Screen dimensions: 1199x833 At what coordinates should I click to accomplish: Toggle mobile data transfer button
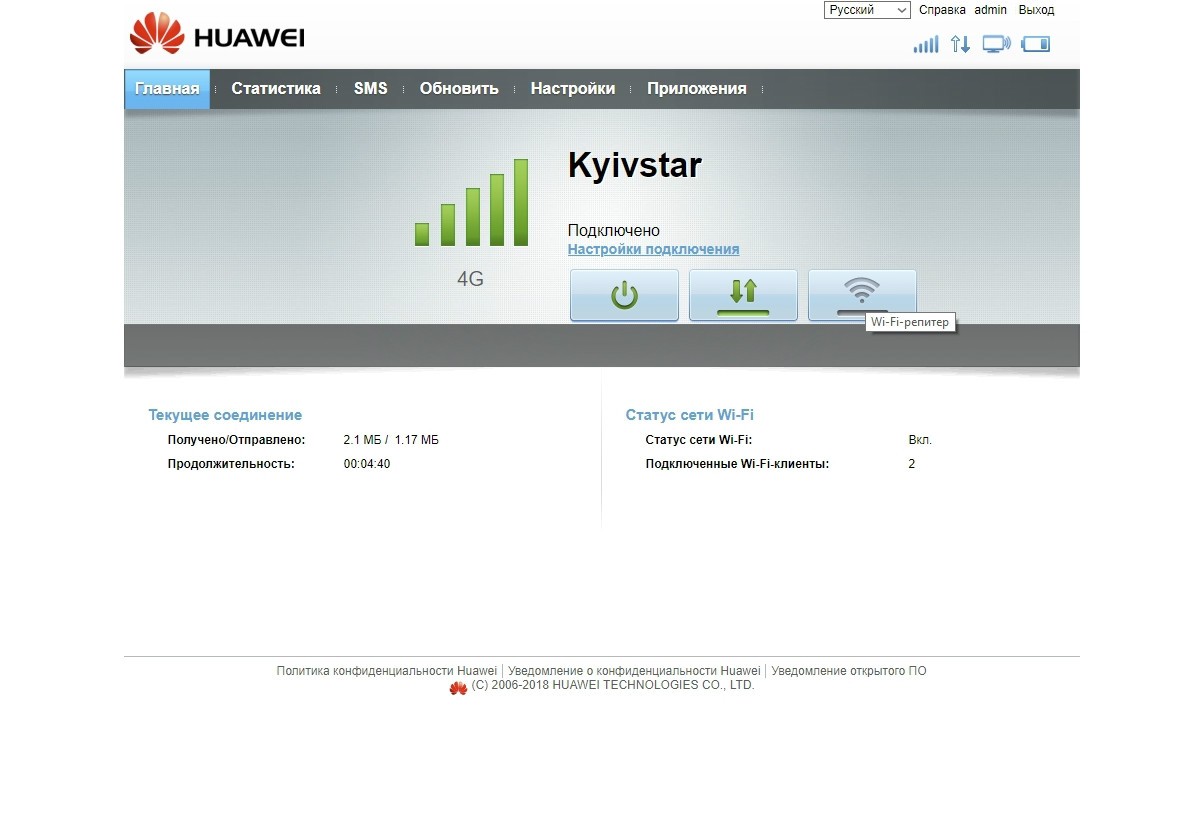coord(743,295)
